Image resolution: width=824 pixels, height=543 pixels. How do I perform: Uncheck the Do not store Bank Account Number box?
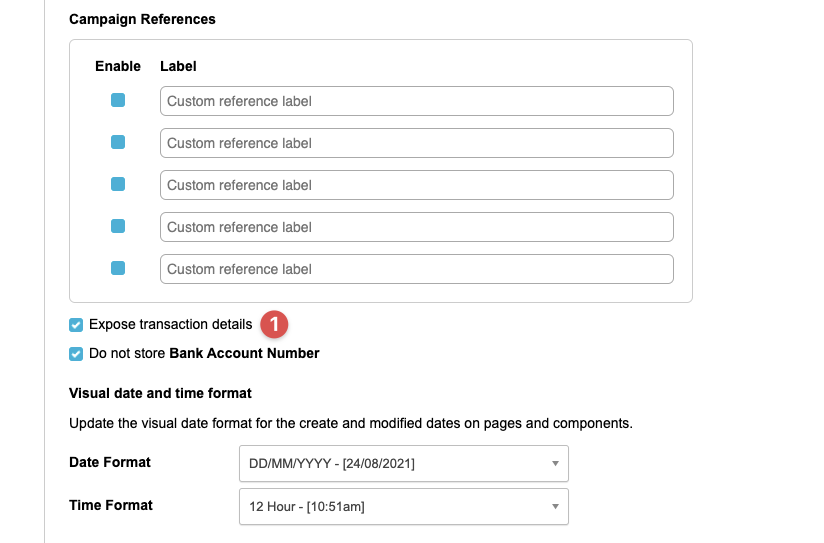coord(76,354)
